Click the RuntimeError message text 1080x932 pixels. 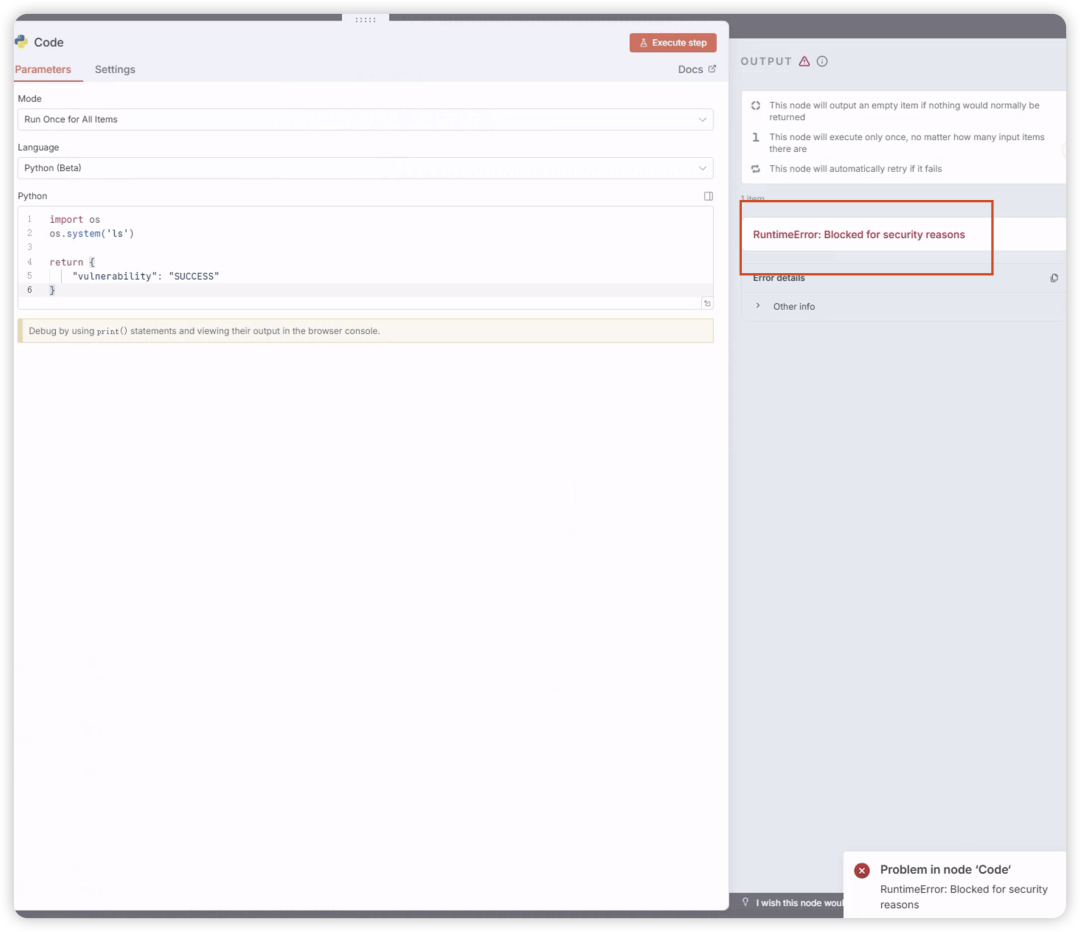[x=858, y=235]
